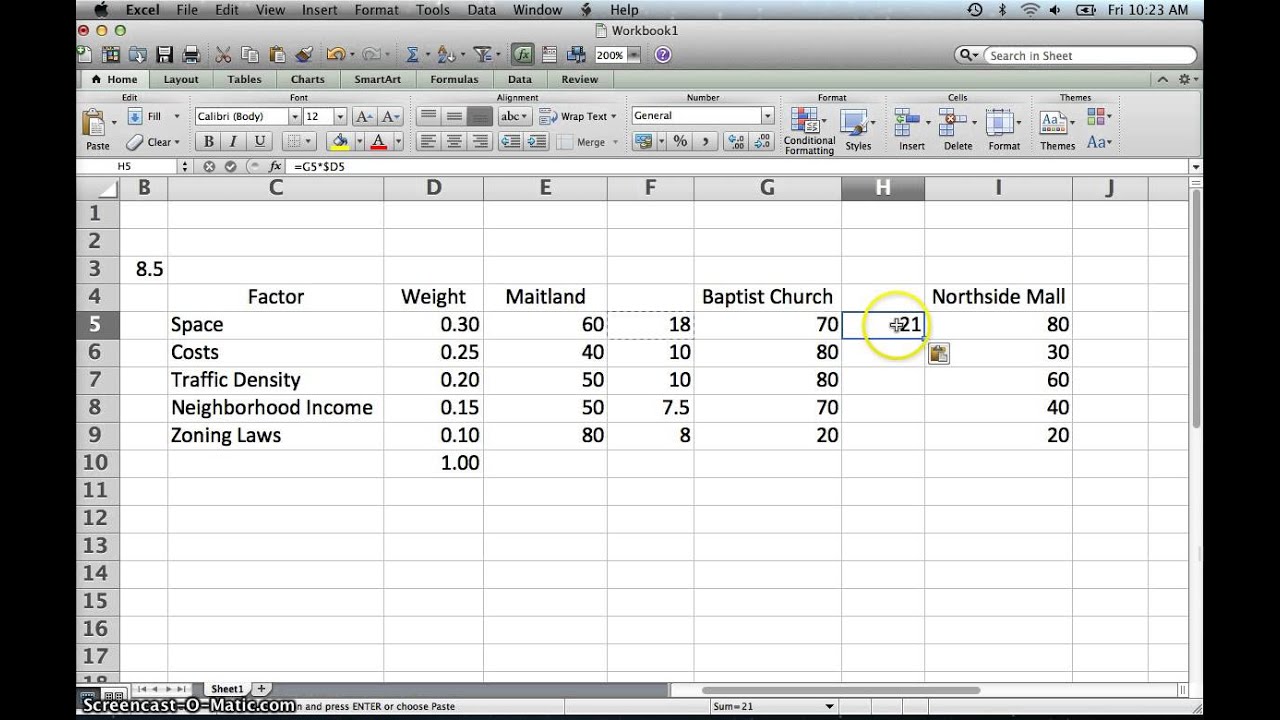Click the cell Format button
This screenshot has width=1280, height=720.
click(1004, 130)
